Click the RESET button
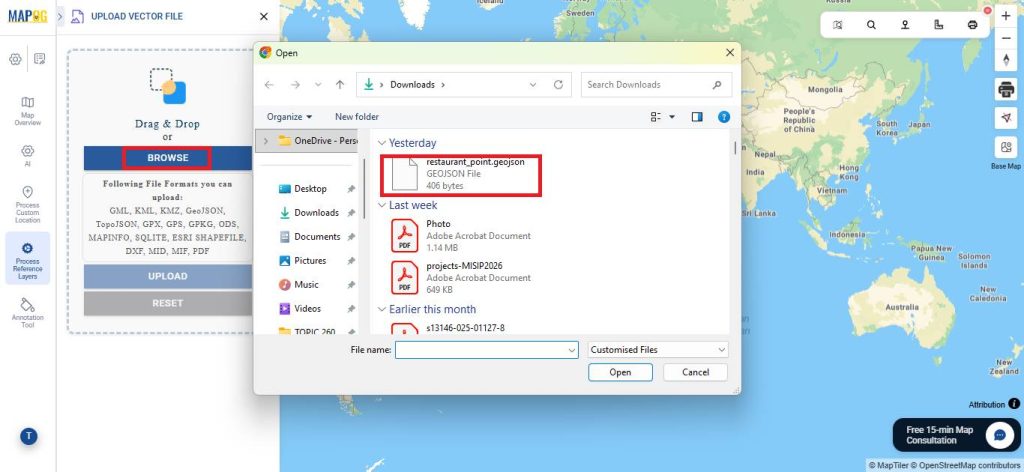The width and height of the screenshot is (1024, 472). pyautogui.click(x=168, y=303)
